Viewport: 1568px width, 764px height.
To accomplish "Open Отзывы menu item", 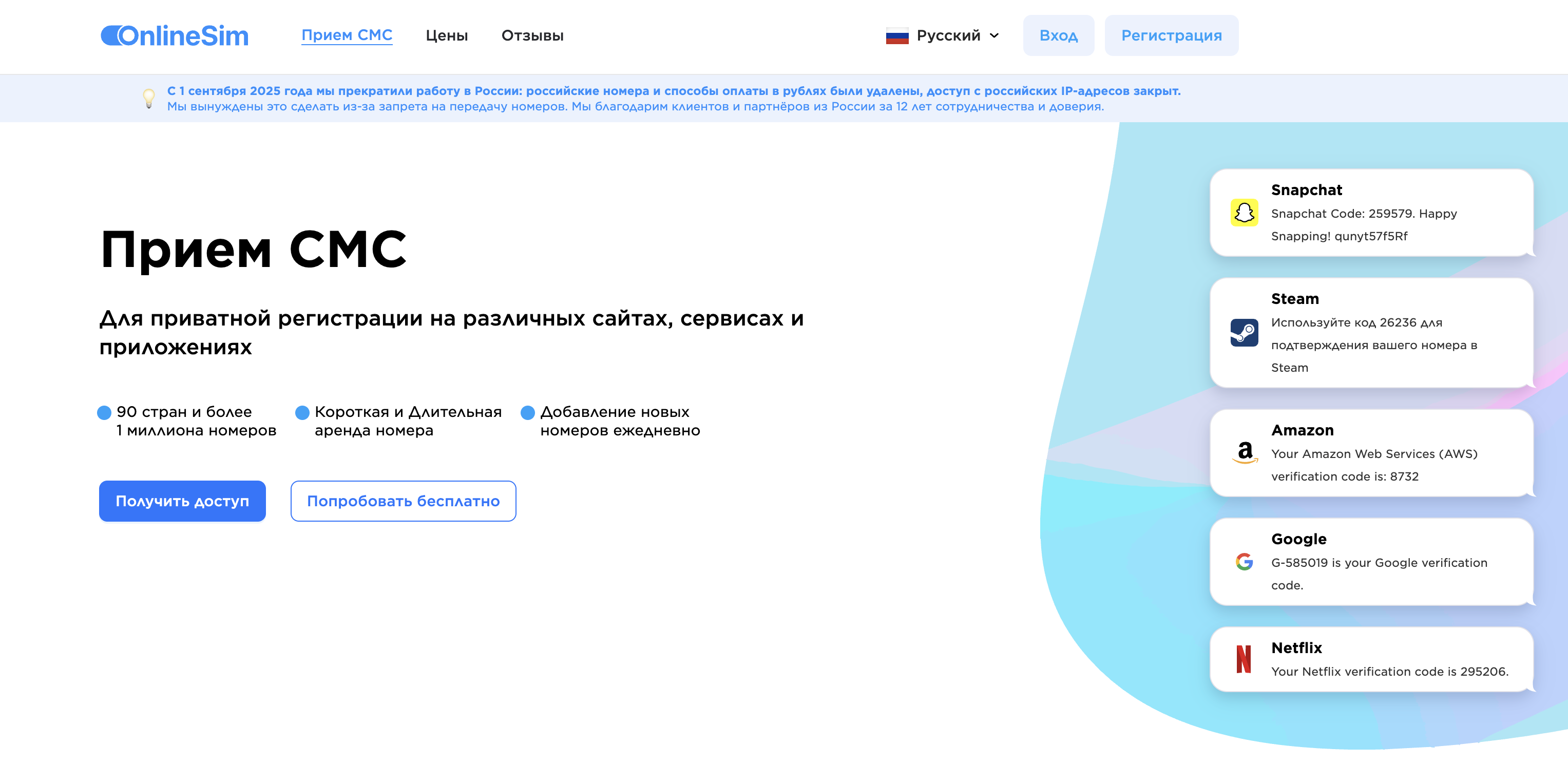I will tap(532, 35).
